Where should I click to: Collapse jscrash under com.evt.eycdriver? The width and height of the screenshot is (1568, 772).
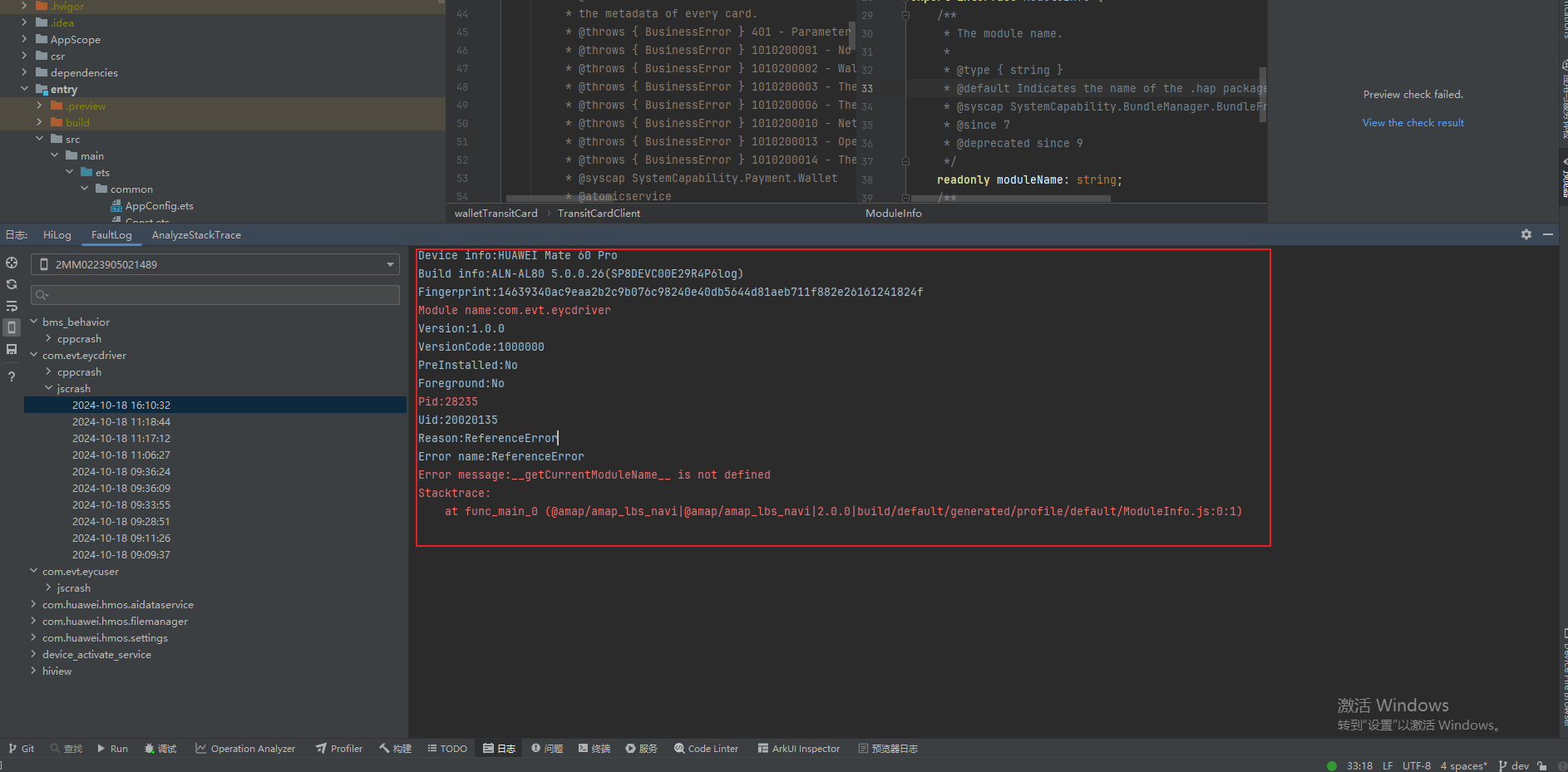(x=49, y=388)
